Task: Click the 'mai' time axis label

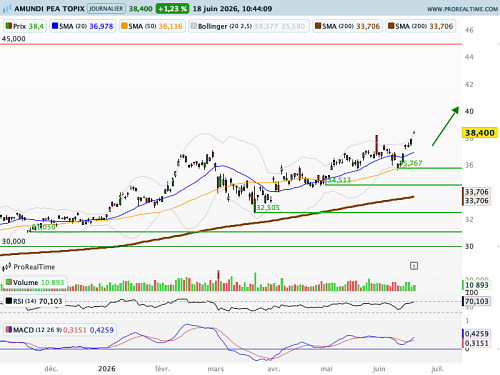Action: pyautogui.click(x=326, y=369)
